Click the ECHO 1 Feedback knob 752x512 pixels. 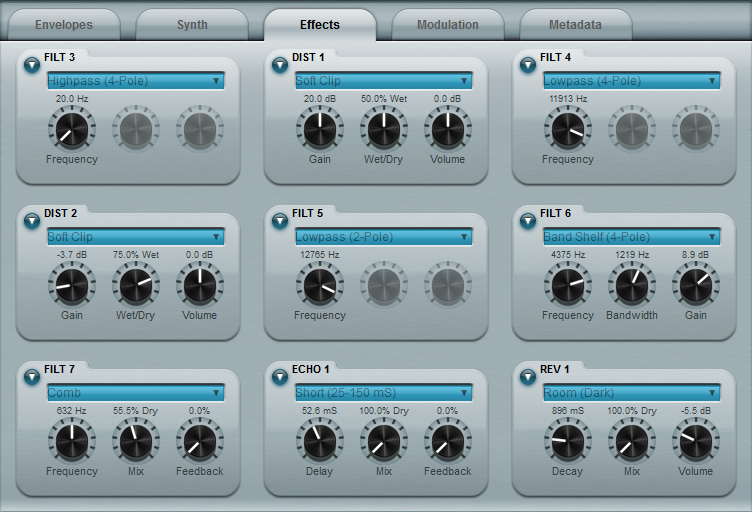[448, 441]
